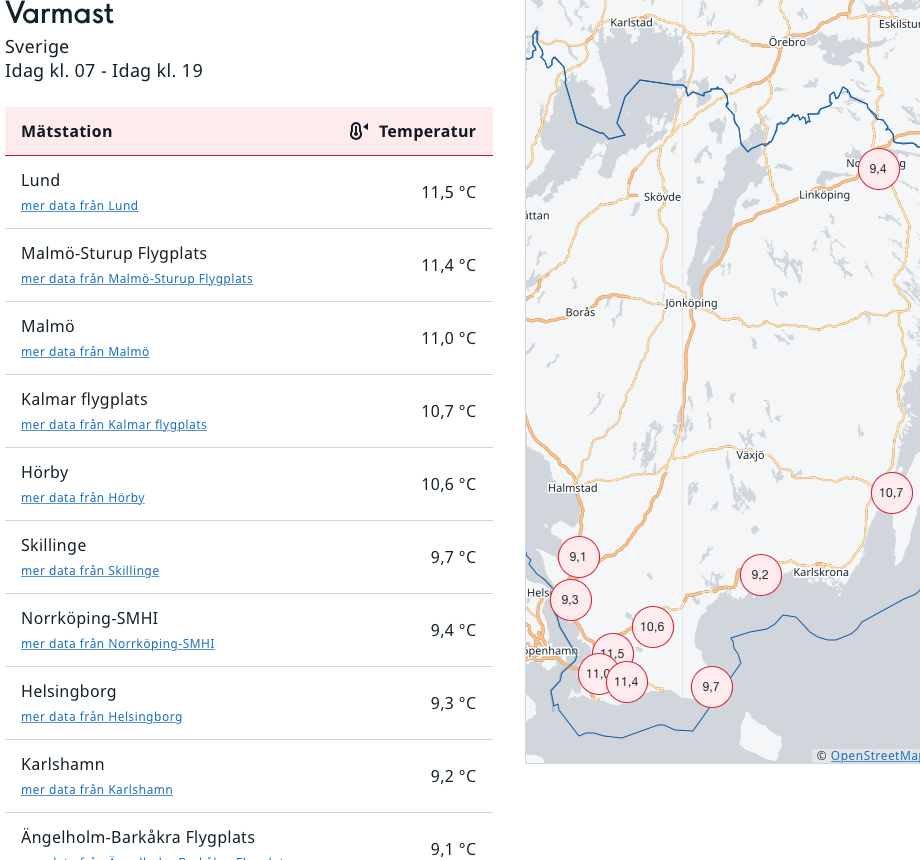Open 'mer data från Kalmar flygplats' link
Viewport: 920px width, 860px height.
(x=114, y=425)
